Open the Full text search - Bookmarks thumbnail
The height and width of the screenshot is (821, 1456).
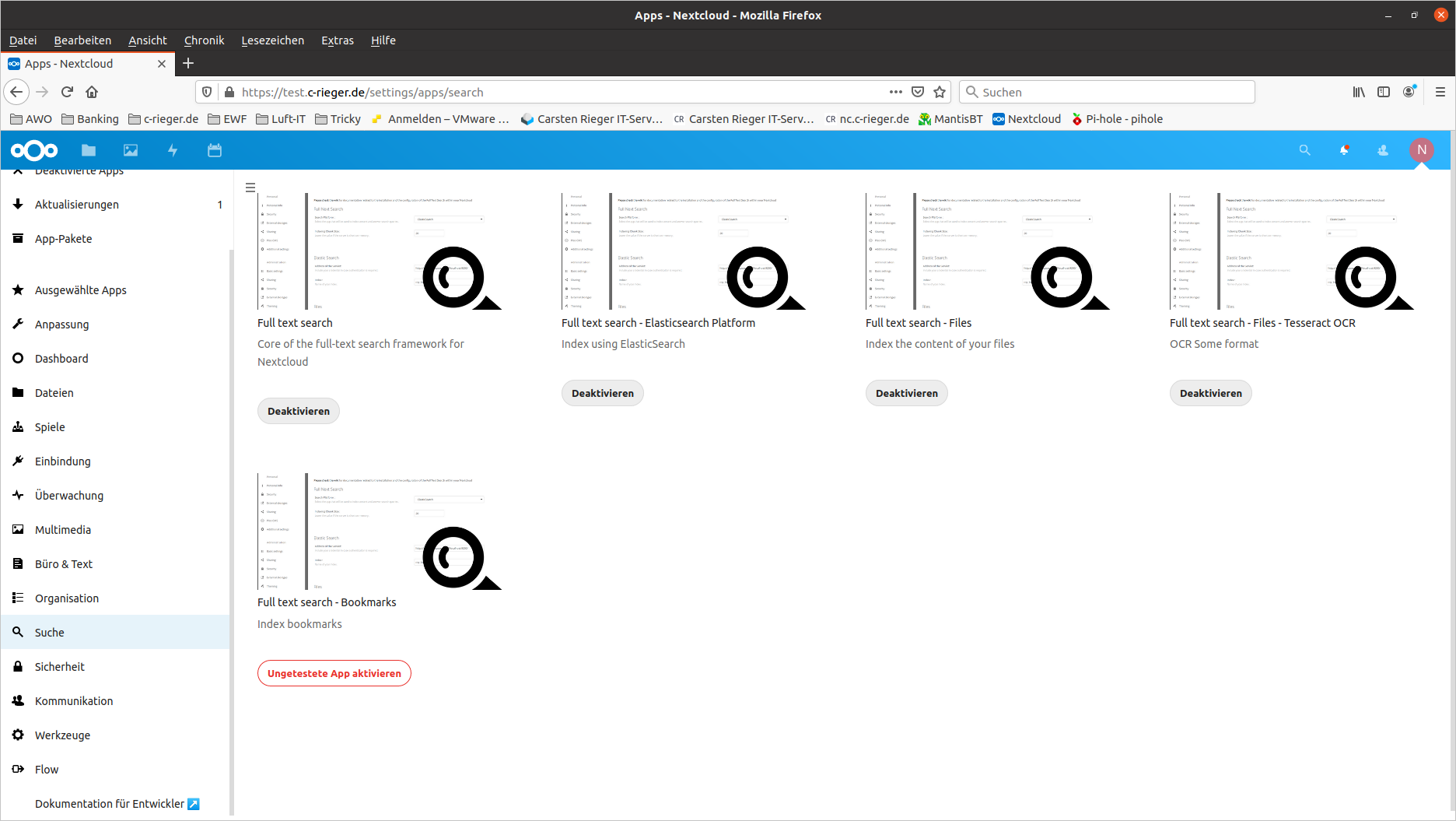click(380, 532)
